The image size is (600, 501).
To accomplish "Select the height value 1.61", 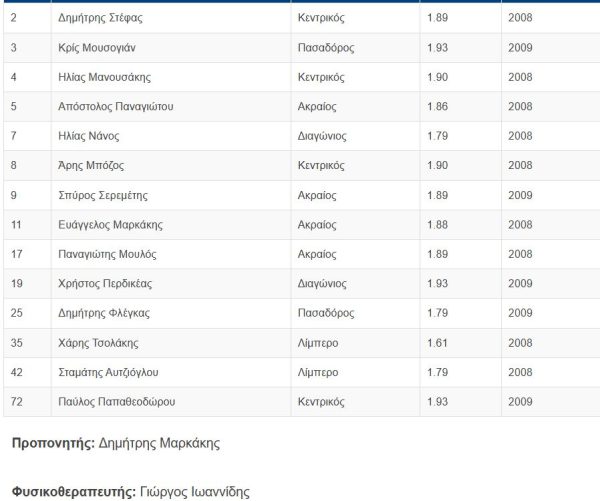I will 437,343.
